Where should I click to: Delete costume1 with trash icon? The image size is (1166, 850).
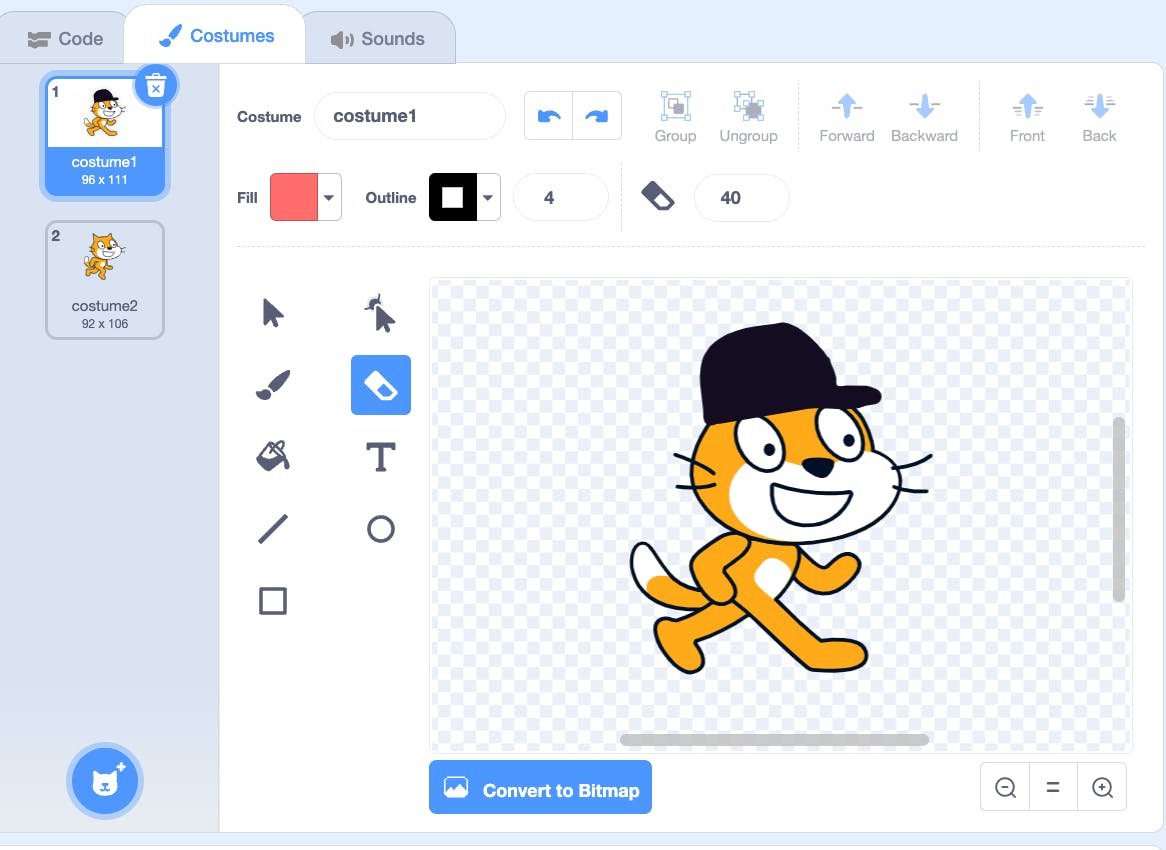point(155,88)
